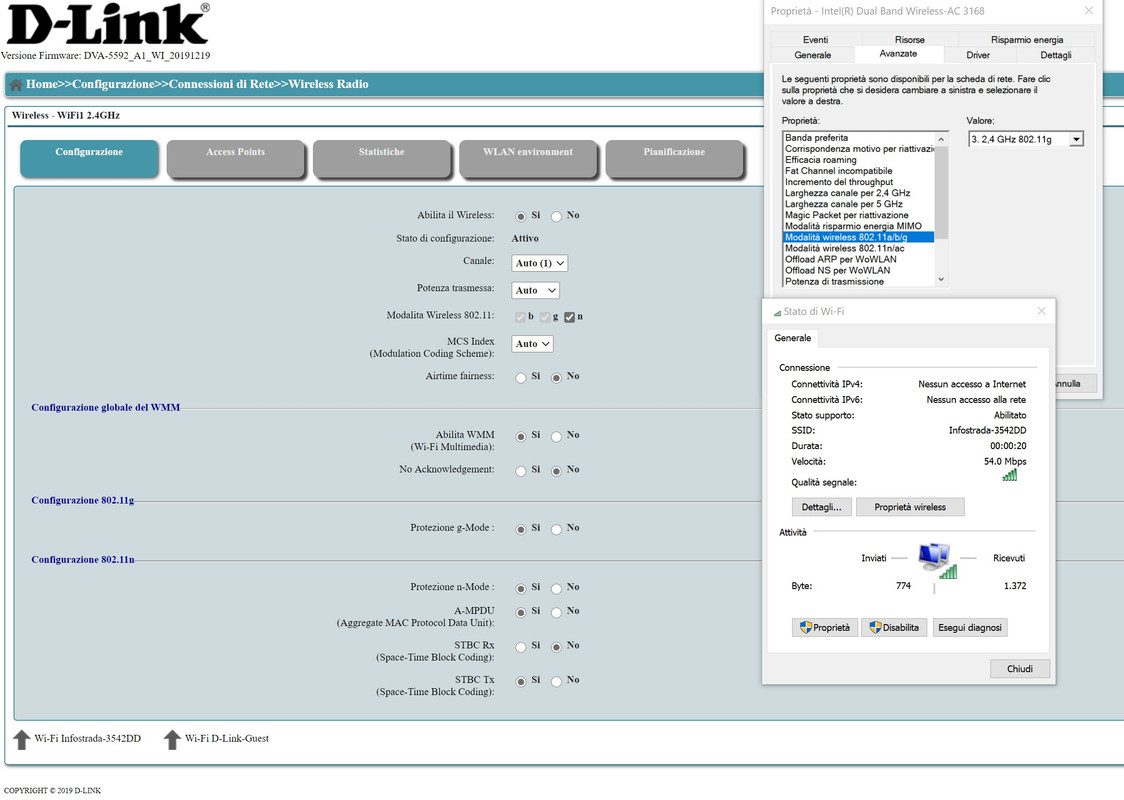
Task: Switch to Risparmio energia tab
Action: [1027, 39]
